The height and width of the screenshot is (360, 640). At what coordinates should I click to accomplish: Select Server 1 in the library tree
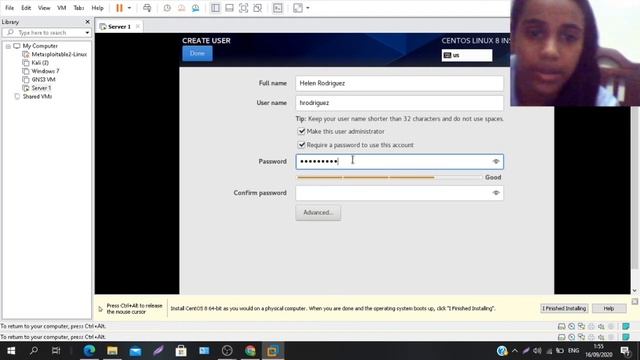pos(41,88)
